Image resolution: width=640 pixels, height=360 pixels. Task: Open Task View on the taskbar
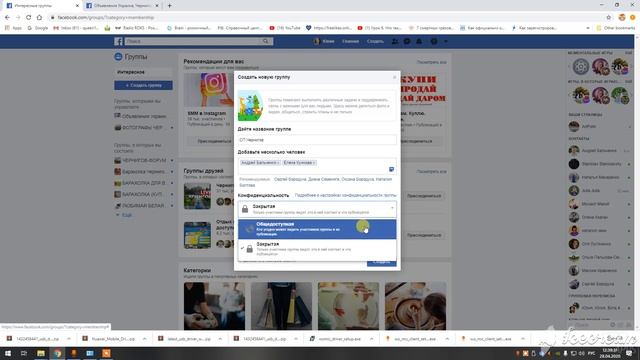click(x=24, y=353)
